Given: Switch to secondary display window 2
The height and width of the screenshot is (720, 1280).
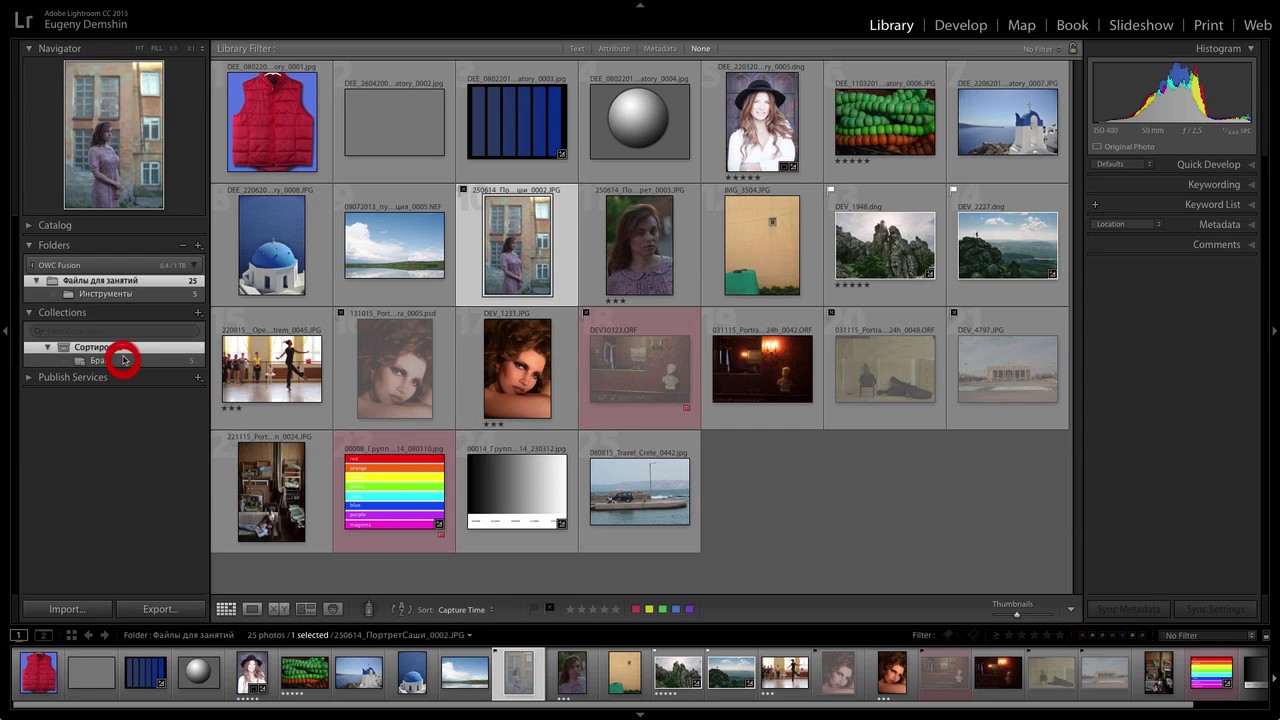Looking at the screenshot, I should point(43,635).
